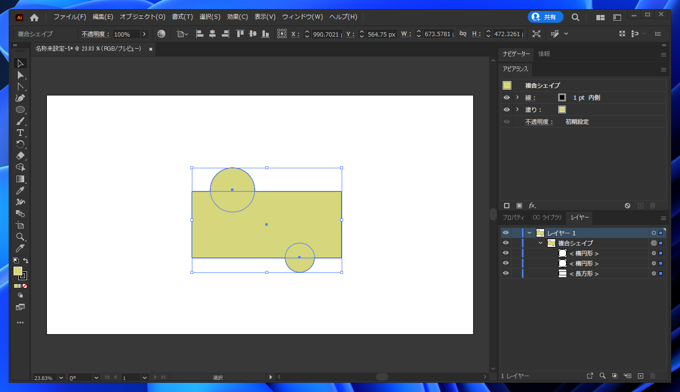Open the ファイル(F) menu
Screen dimensions: 680x392
(70, 17)
